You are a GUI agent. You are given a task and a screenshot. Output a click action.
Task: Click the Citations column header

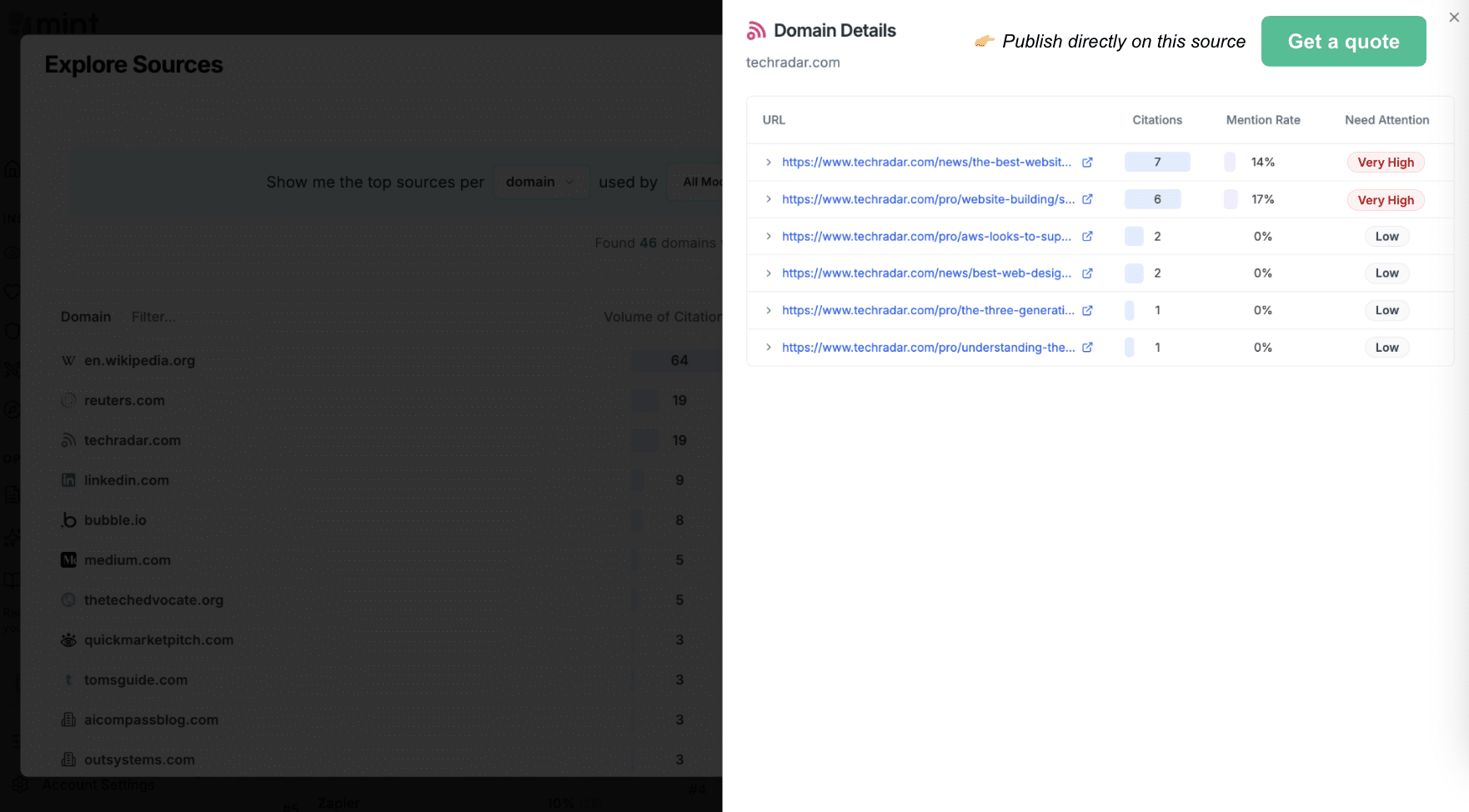click(x=1156, y=120)
